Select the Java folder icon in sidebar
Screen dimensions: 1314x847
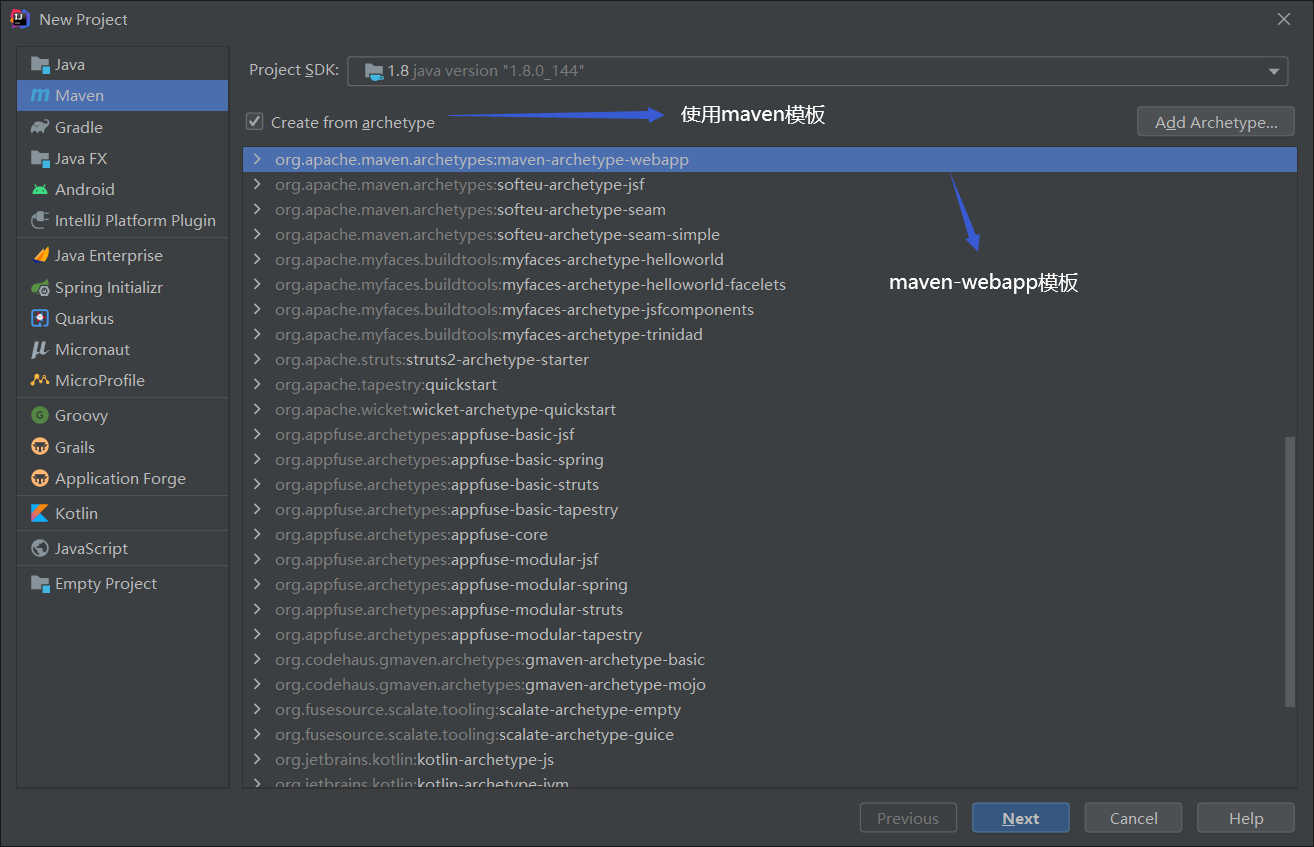tap(40, 64)
